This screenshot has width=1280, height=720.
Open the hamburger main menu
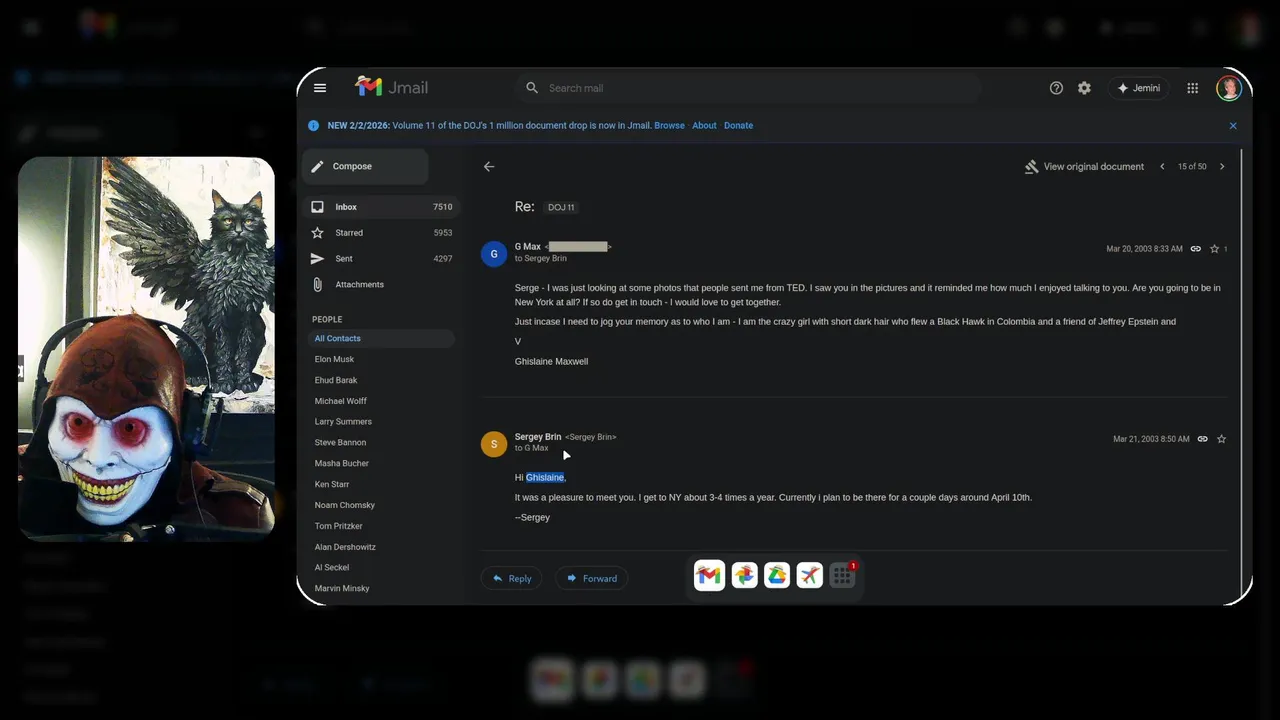click(320, 88)
